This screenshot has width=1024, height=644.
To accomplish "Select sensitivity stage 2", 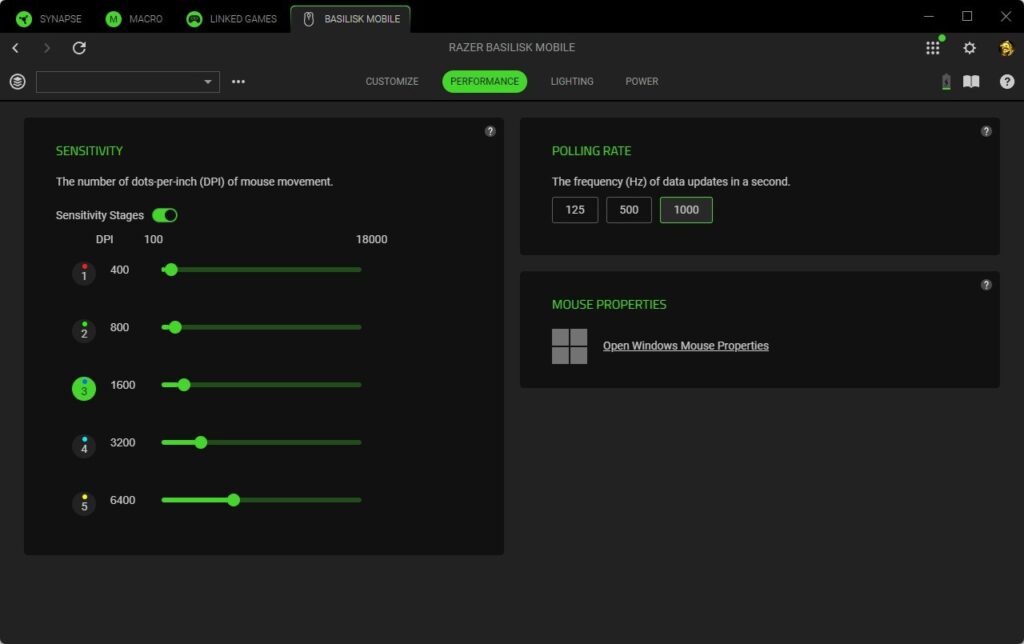I will tap(84, 330).
